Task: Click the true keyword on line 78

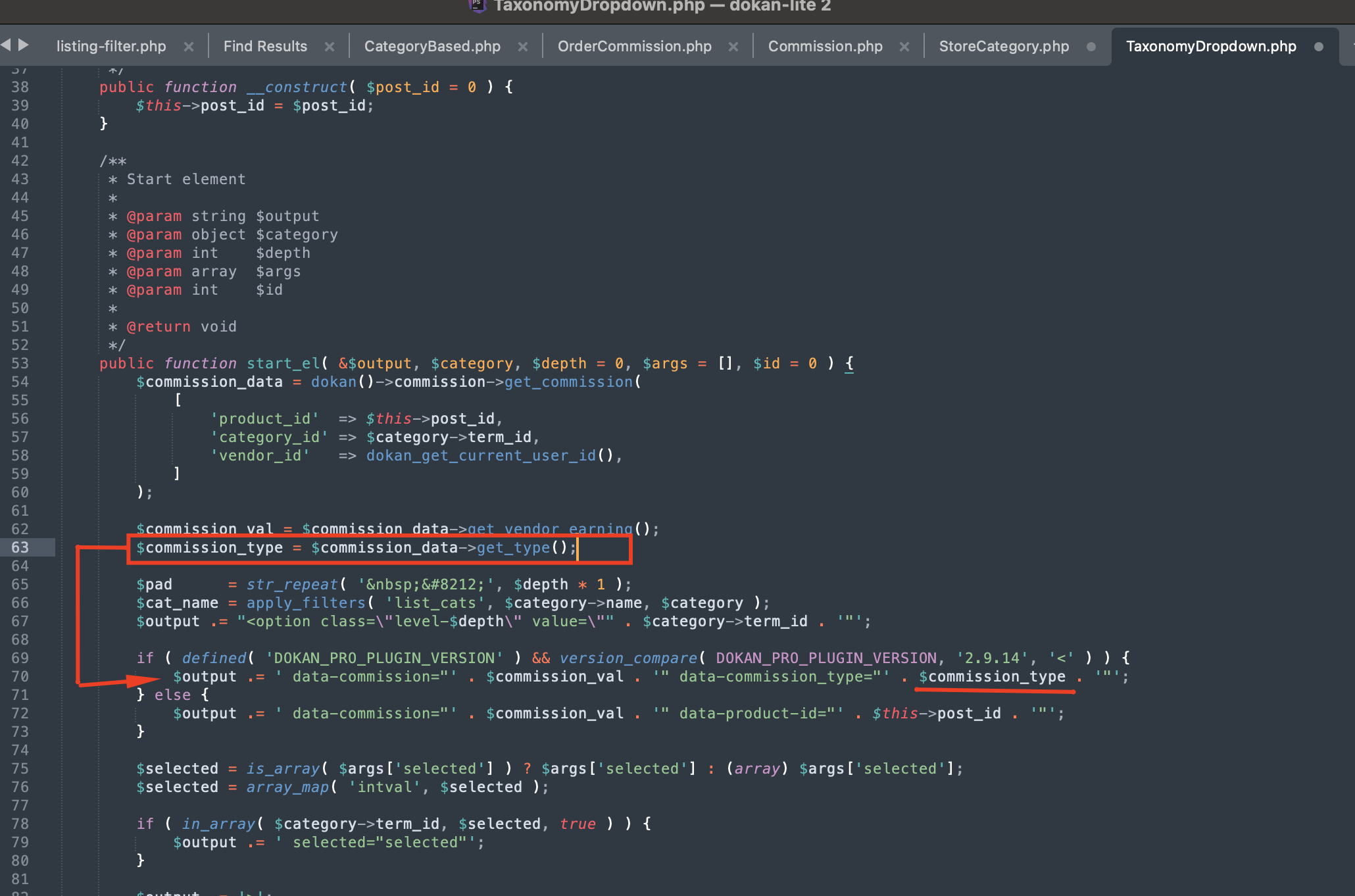Action: pos(578,824)
